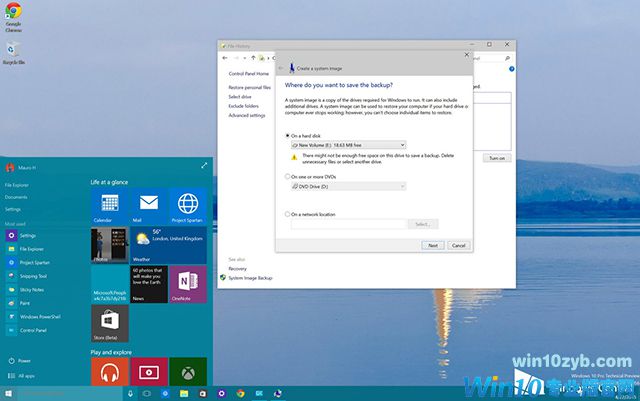Activate the Cortana microphone icon

click(130, 394)
